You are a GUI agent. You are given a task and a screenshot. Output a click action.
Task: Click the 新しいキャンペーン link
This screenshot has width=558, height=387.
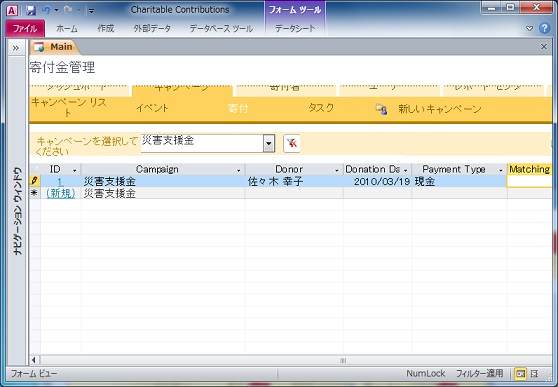click(x=440, y=109)
